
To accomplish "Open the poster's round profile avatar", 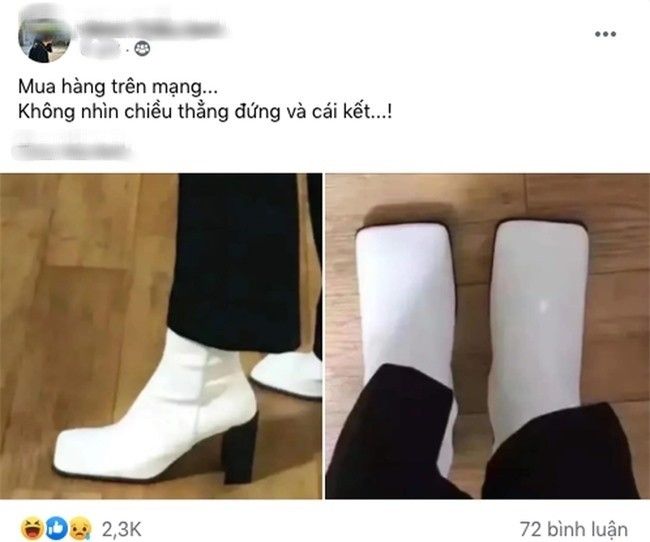I will 44,40.
